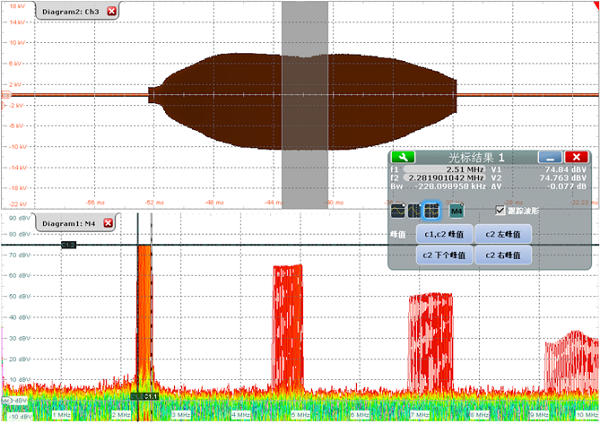Toggle the 跟踪波形 track waveform checkbox
Screen dimensions: 600x424
[501, 210]
